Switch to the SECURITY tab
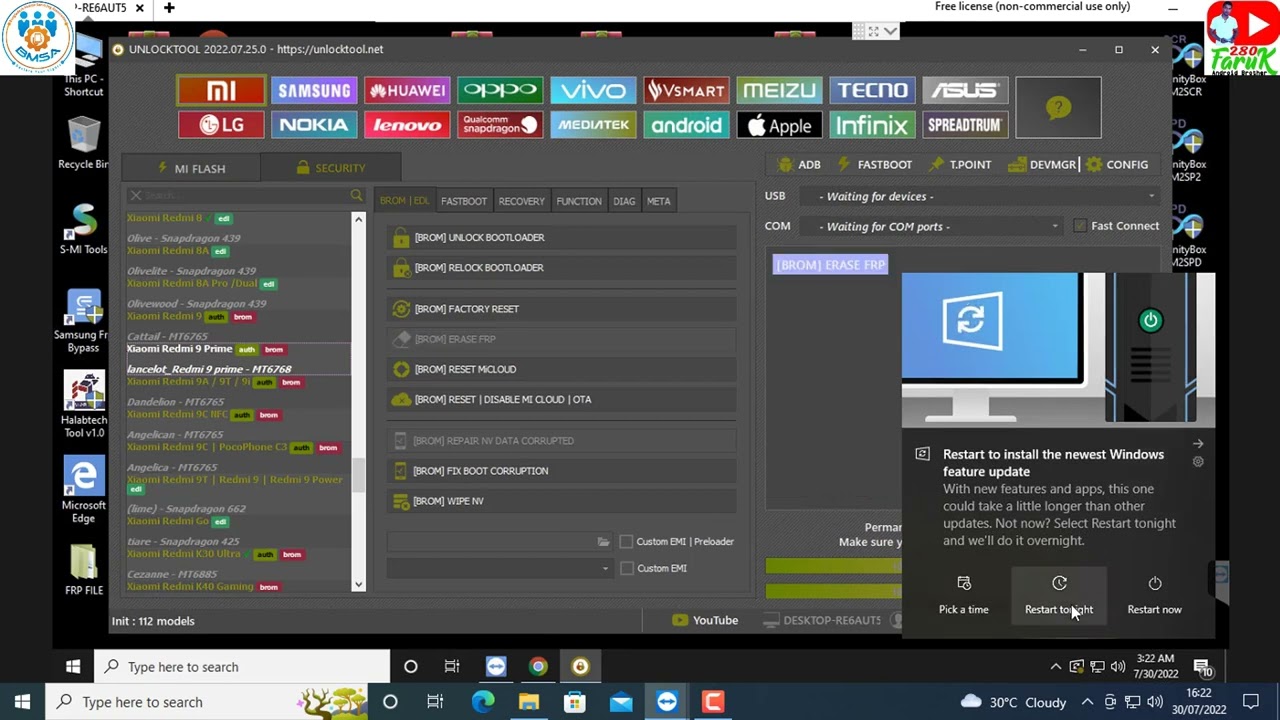The height and width of the screenshot is (720, 1280). point(331,168)
